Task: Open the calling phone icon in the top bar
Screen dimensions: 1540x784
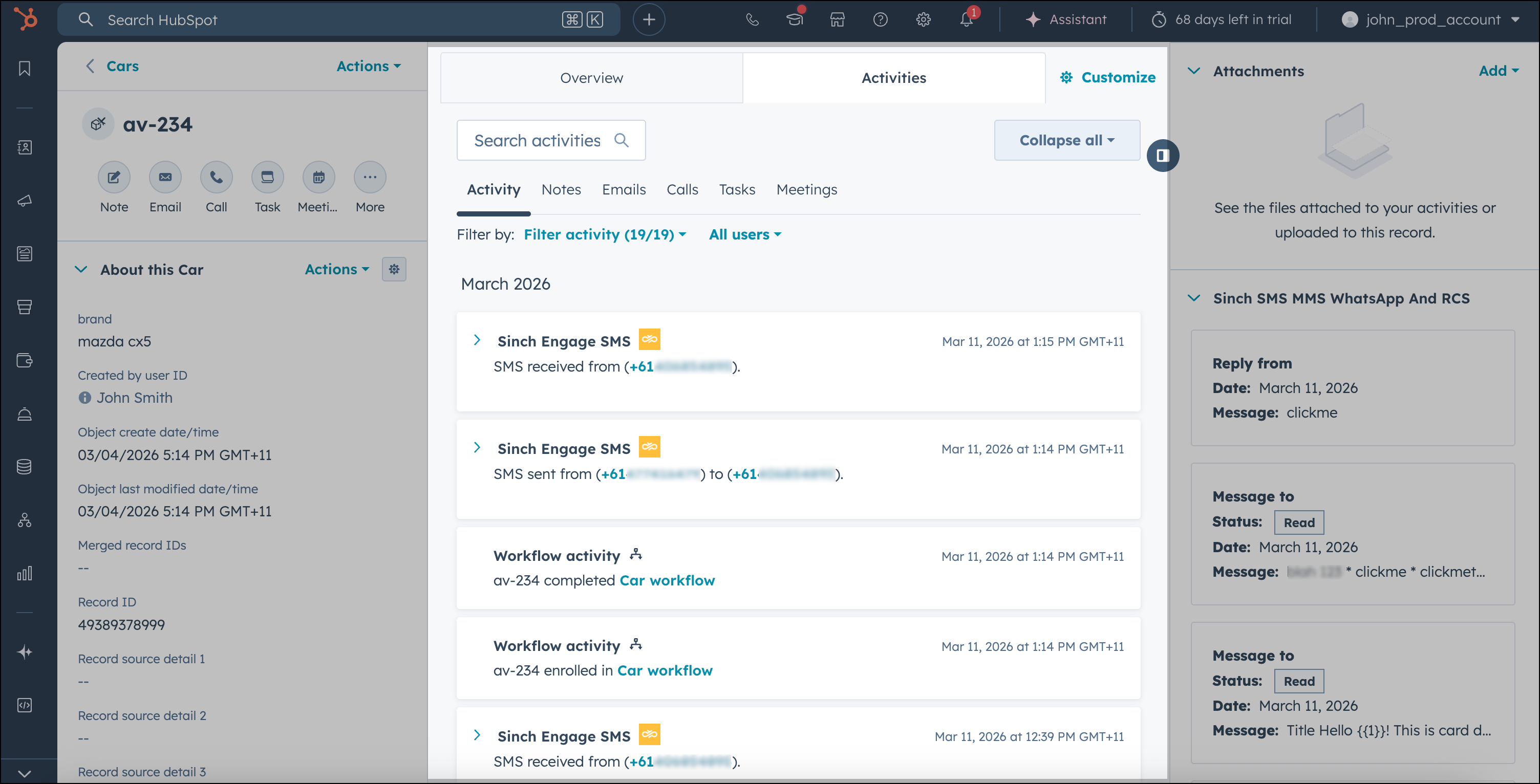Action: point(752,20)
